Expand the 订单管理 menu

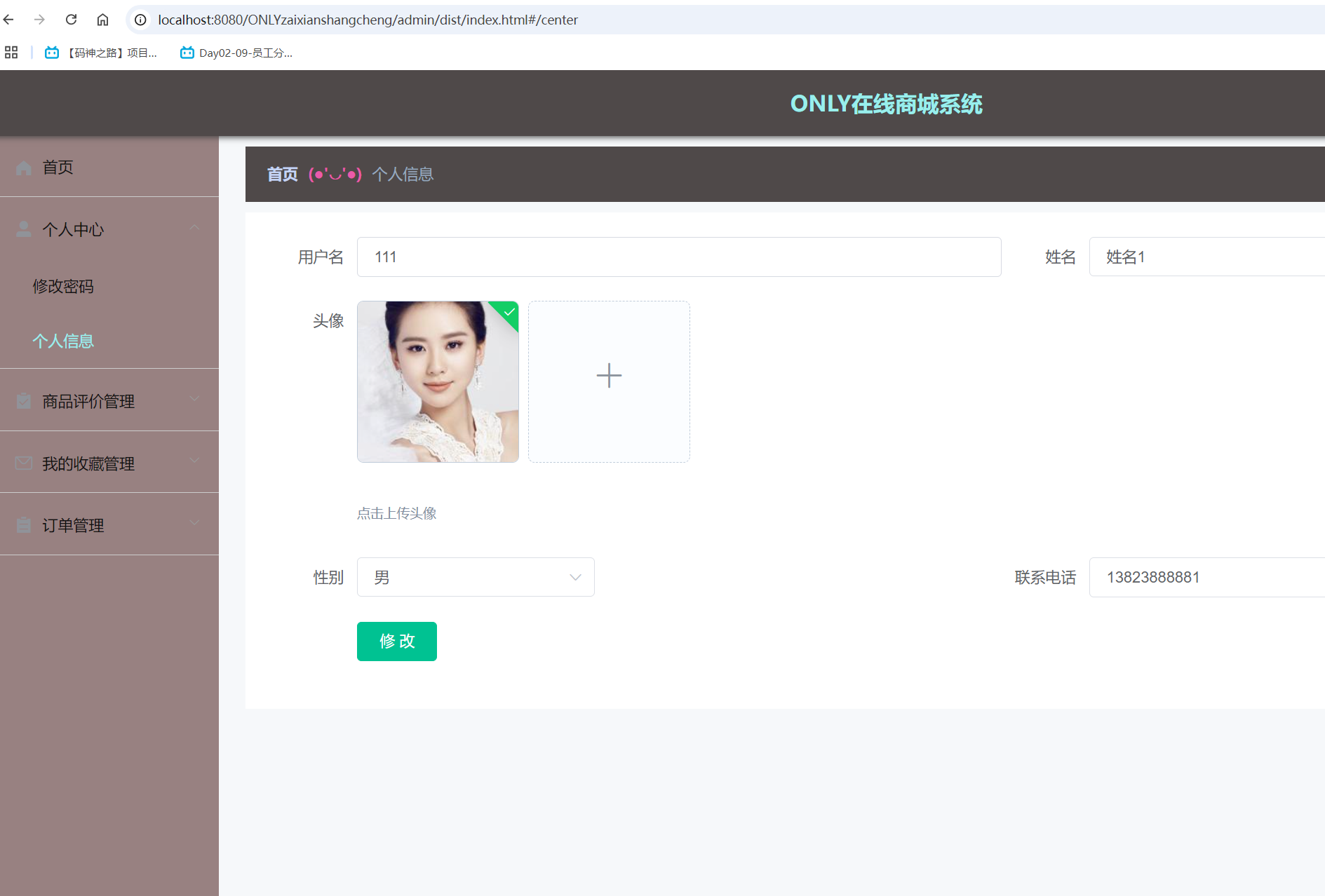point(109,525)
